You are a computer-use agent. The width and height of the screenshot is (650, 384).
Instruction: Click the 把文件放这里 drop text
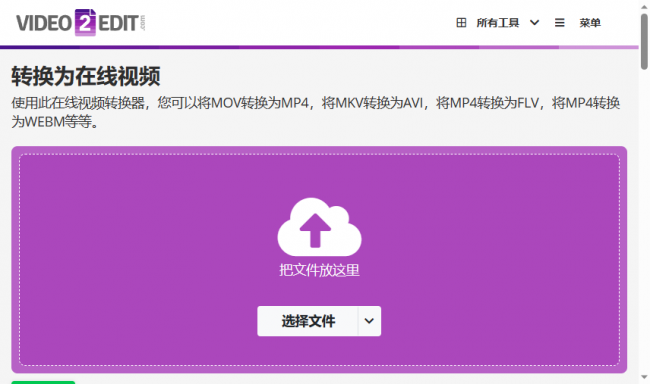pos(319,270)
